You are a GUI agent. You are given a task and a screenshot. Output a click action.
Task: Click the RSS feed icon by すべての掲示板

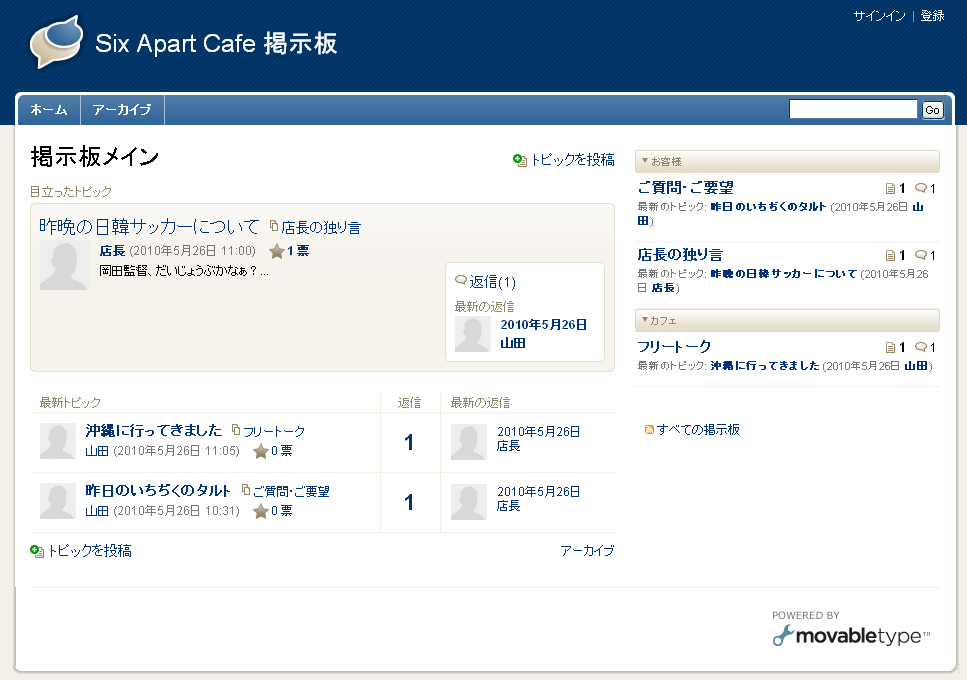[x=649, y=430]
